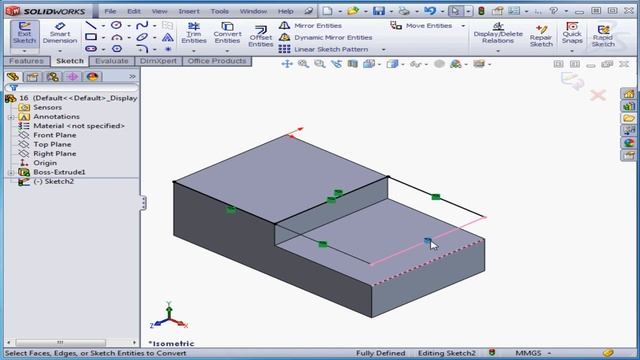Open the DisplayManager tab
Screen dimensions: 640x360
[92, 77]
